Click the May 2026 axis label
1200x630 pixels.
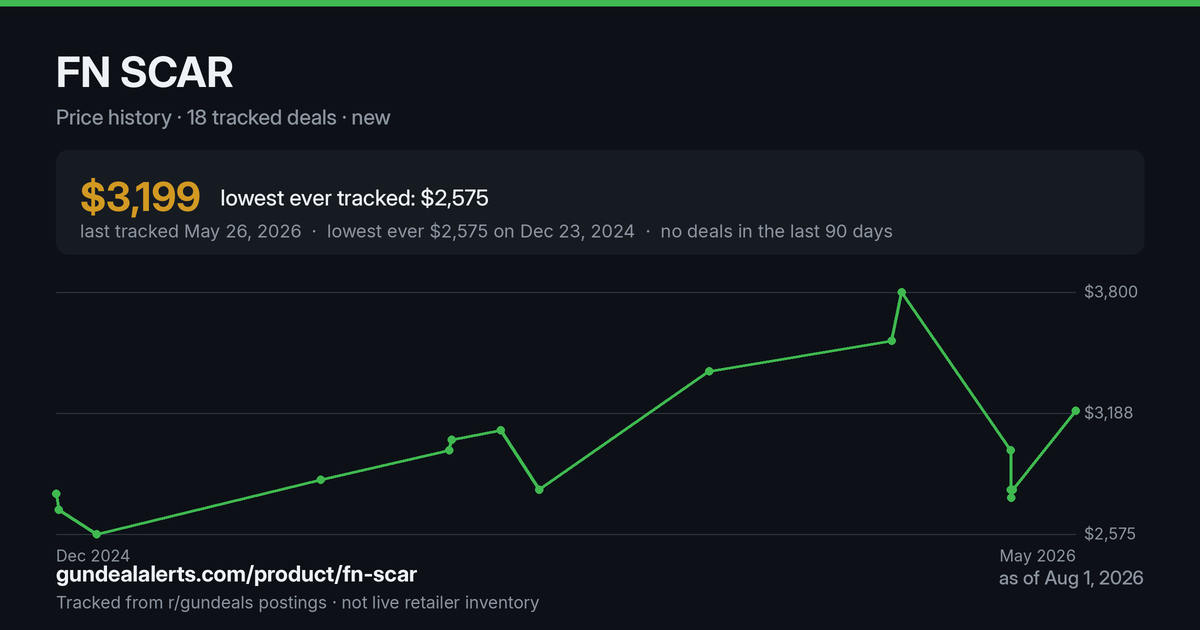click(1038, 555)
